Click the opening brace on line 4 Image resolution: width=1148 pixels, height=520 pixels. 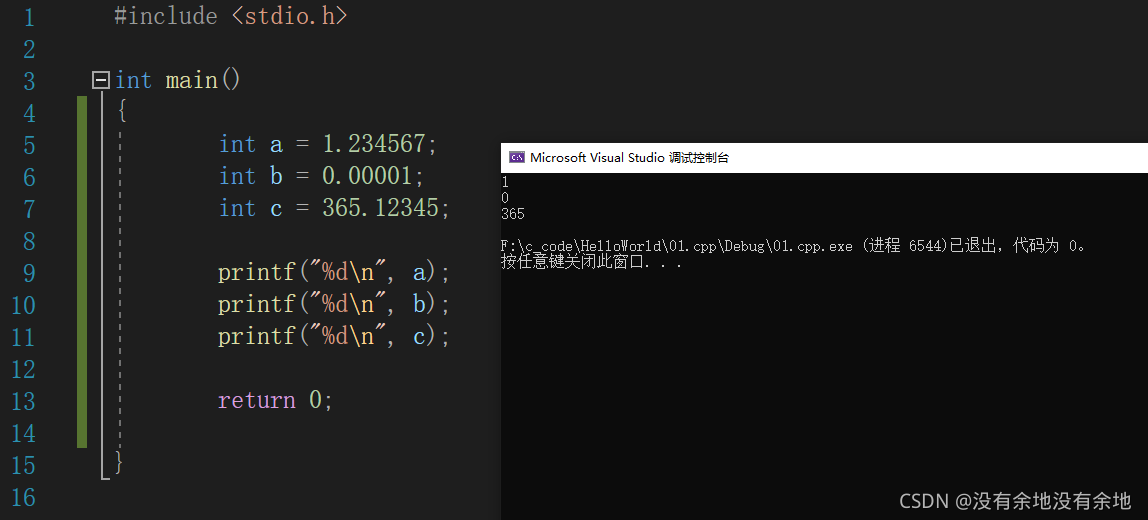pos(122,112)
